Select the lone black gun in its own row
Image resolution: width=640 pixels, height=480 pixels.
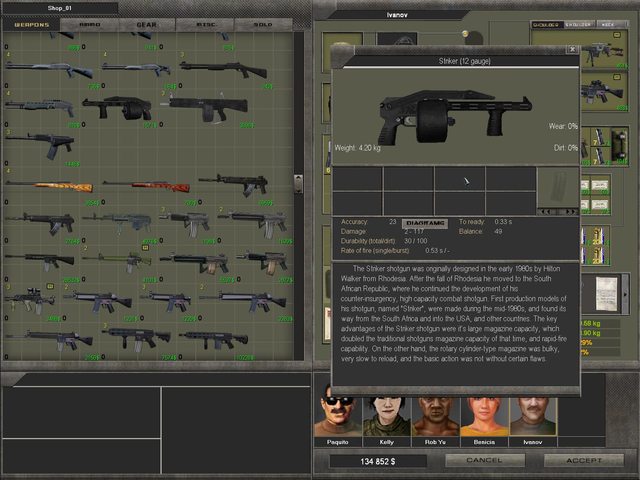(x=40, y=145)
